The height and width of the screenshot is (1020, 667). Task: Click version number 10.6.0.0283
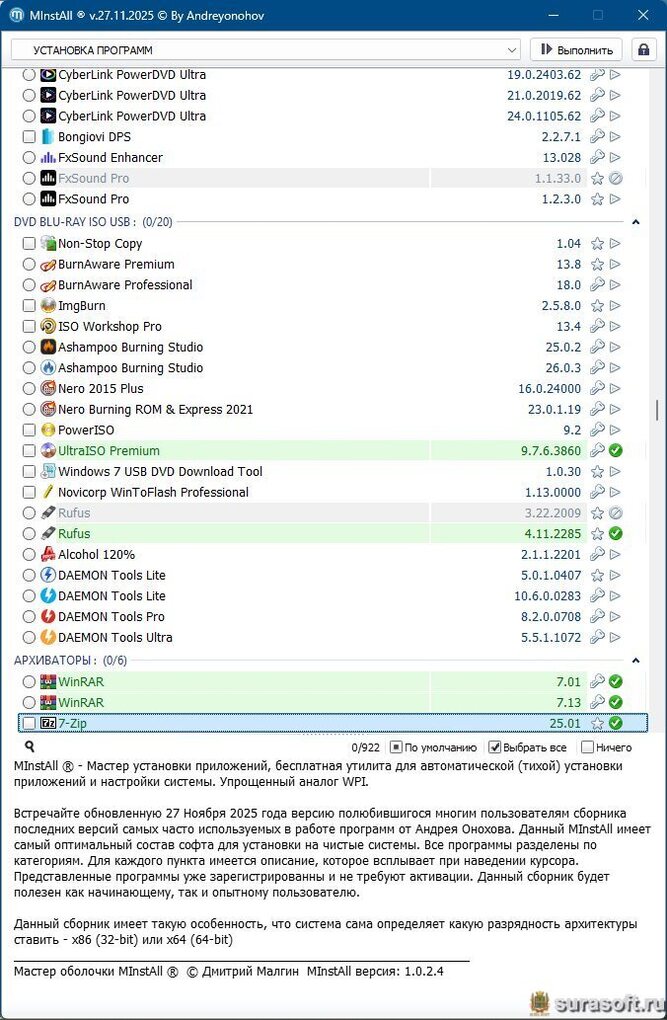click(x=547, y=596)
